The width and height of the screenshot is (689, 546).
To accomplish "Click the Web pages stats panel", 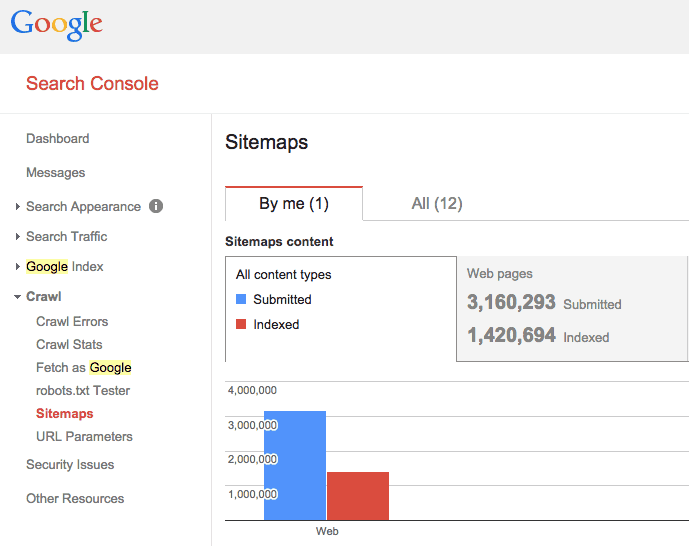I will point(572,309).
